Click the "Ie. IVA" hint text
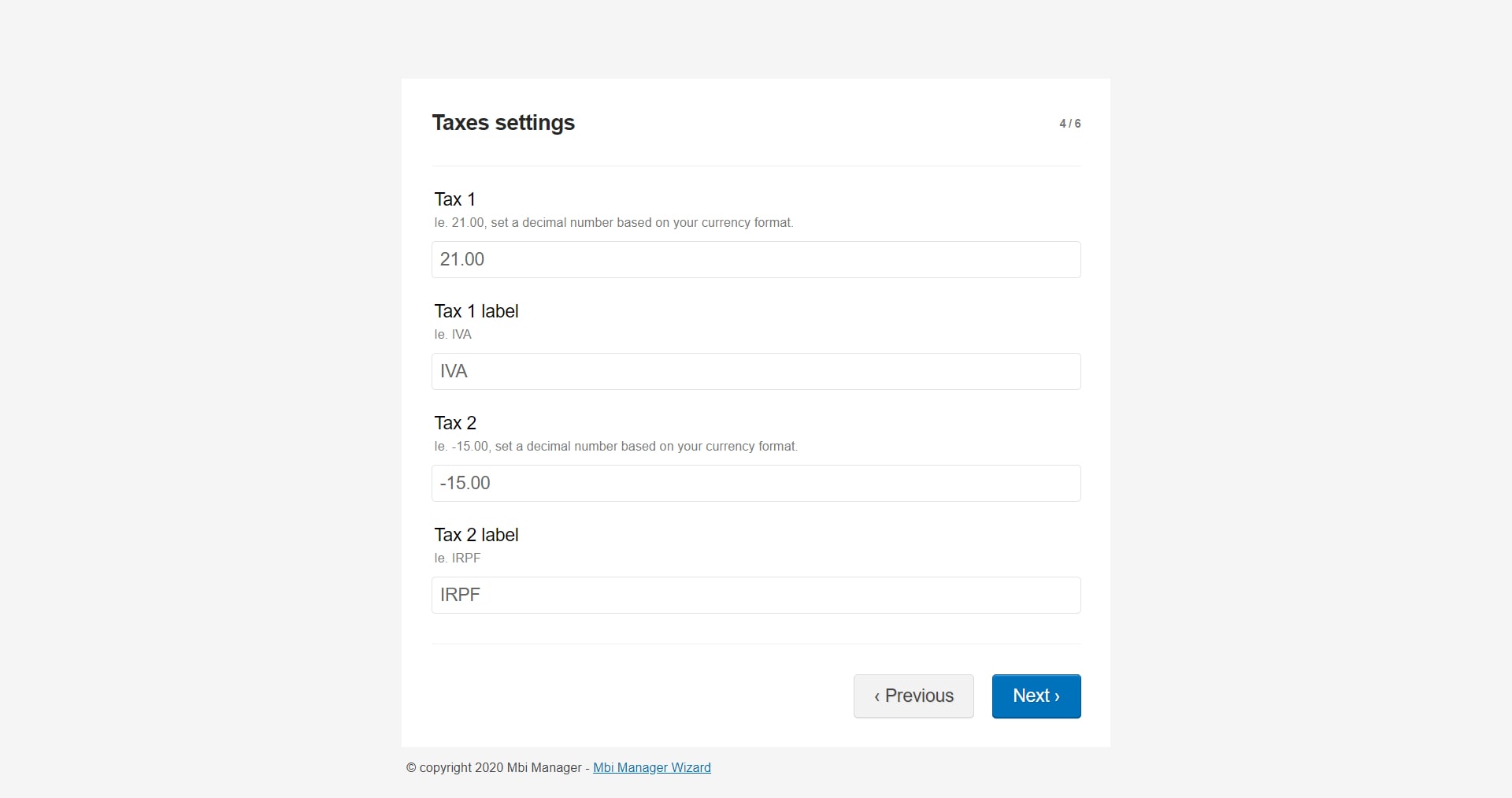This screenshot has height=798, width=1512. pos(453,335)
